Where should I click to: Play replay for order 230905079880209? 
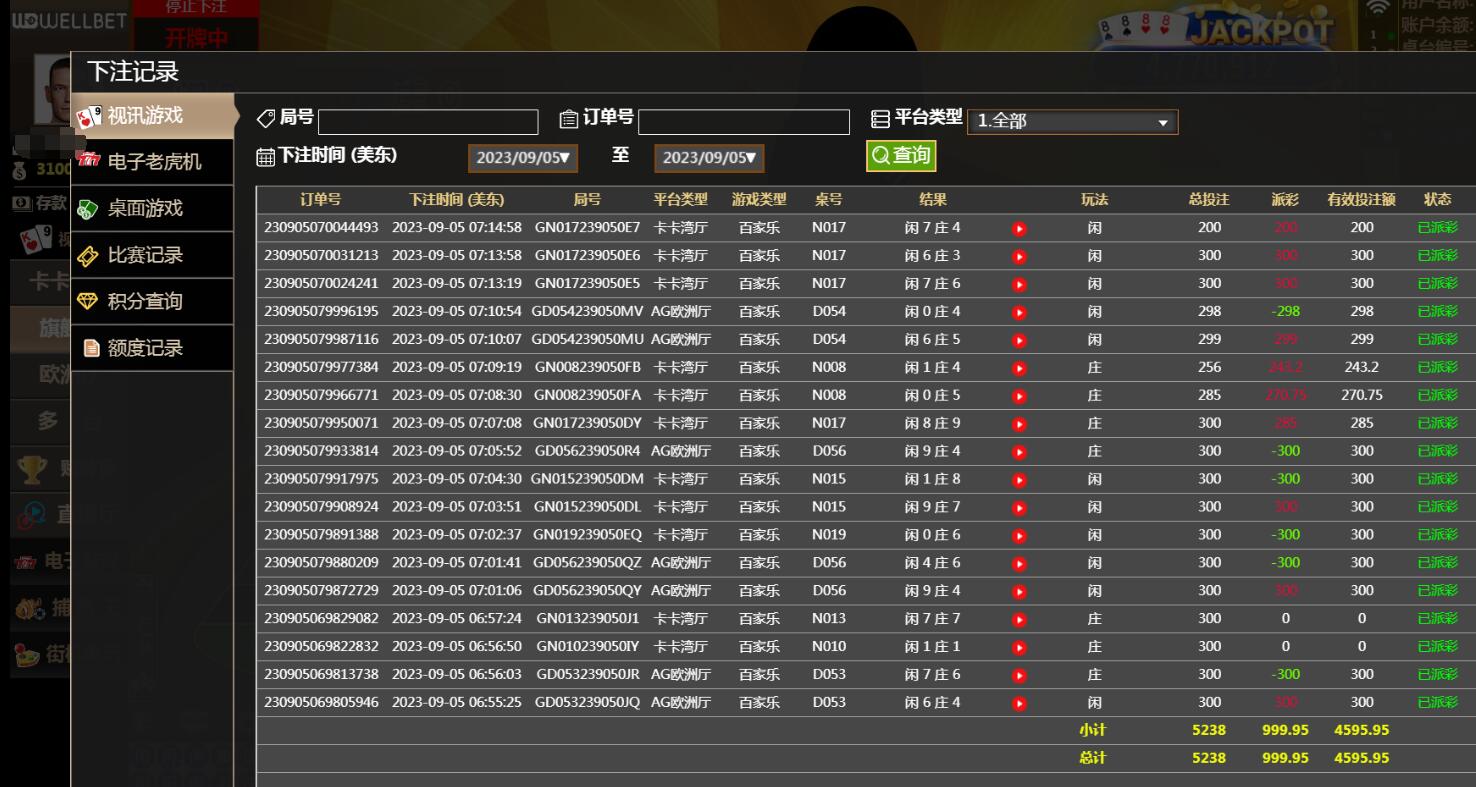coord(1019,563)
